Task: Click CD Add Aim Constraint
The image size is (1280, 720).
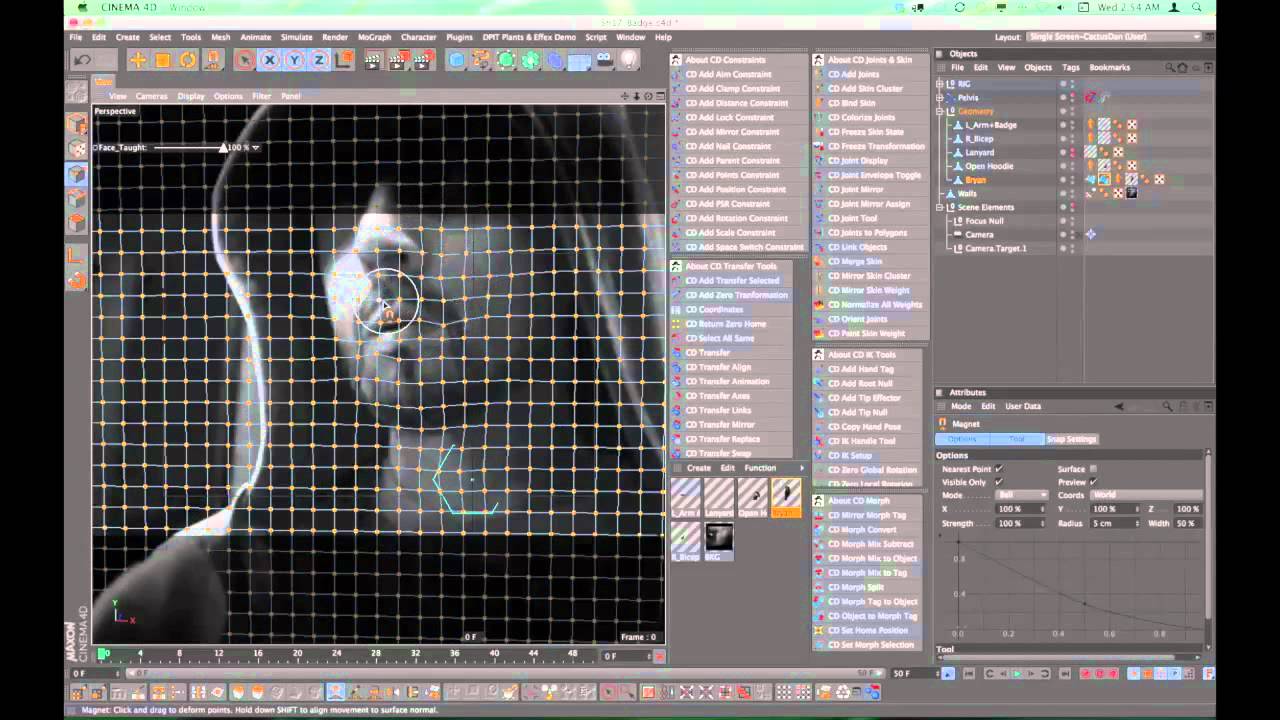Action: point(728,74)
